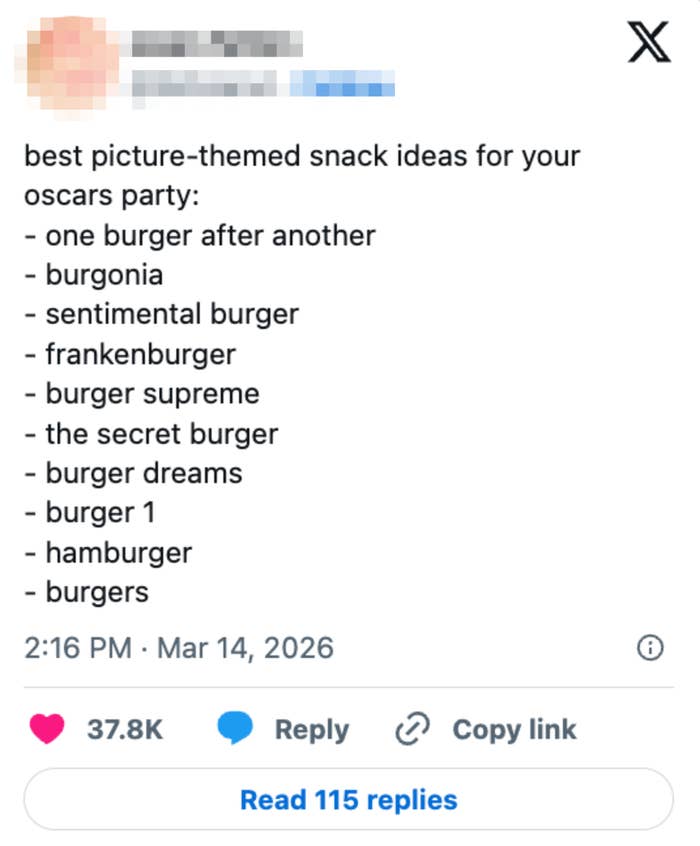Image resolution: width=700 pixels, height=846 pixels.
Task: Open the "2:16 PM · Mar 14, 2026" timestamp
Action: pos(179,648)
